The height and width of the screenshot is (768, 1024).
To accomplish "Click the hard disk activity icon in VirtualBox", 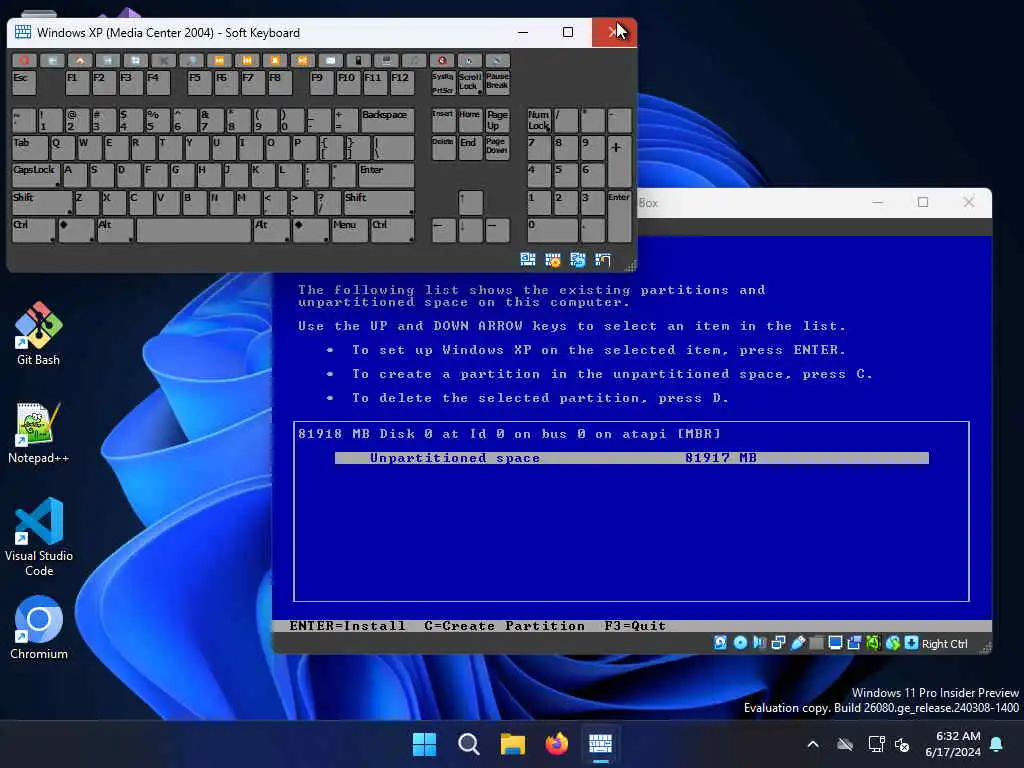I will pyautogui.click(x=720, y=643).
